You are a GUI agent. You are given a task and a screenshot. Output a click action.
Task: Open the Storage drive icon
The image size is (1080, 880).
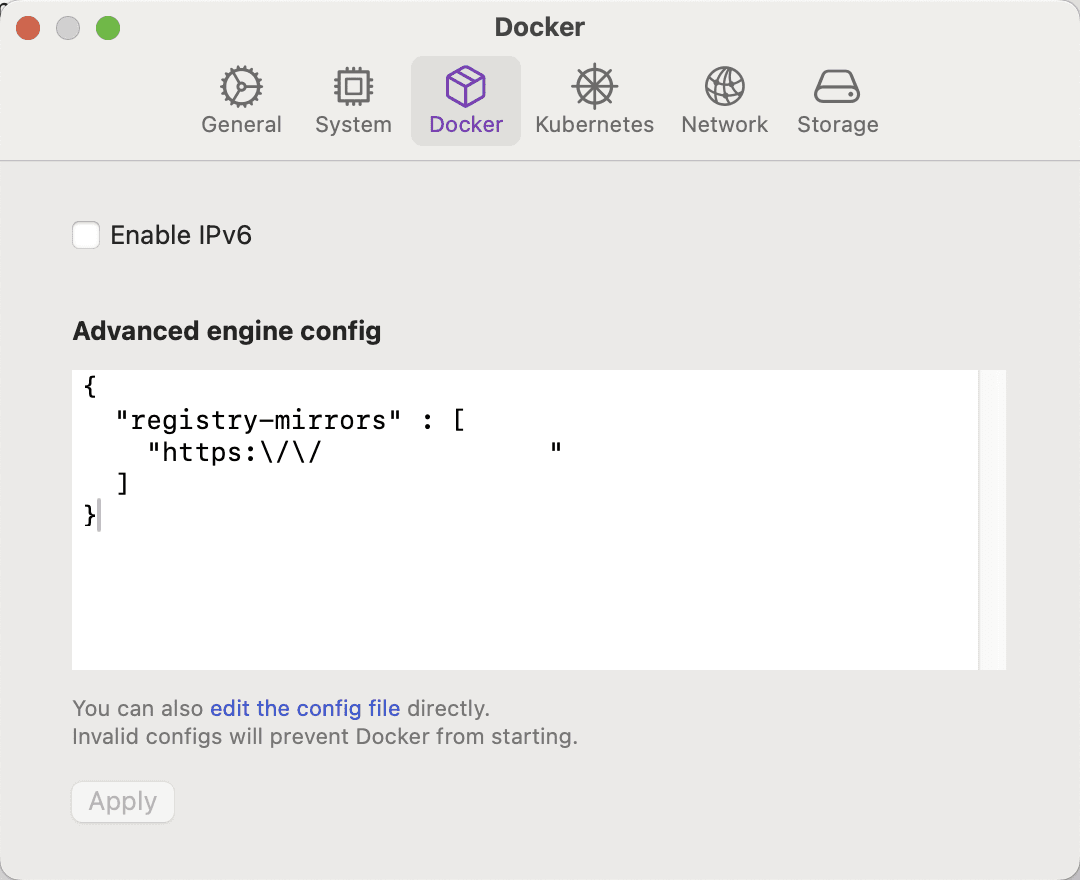coord(837,88)
